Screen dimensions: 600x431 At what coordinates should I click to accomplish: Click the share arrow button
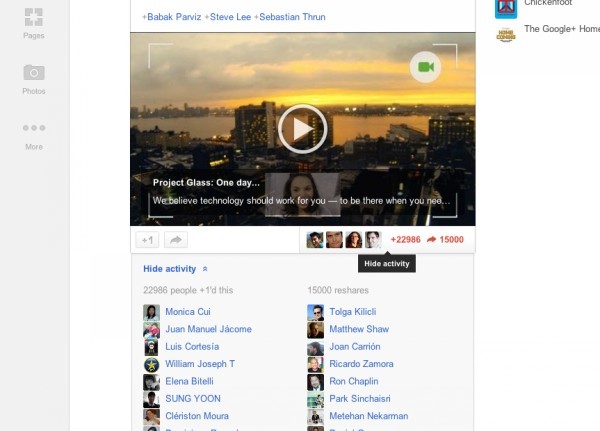pos(176,240)
